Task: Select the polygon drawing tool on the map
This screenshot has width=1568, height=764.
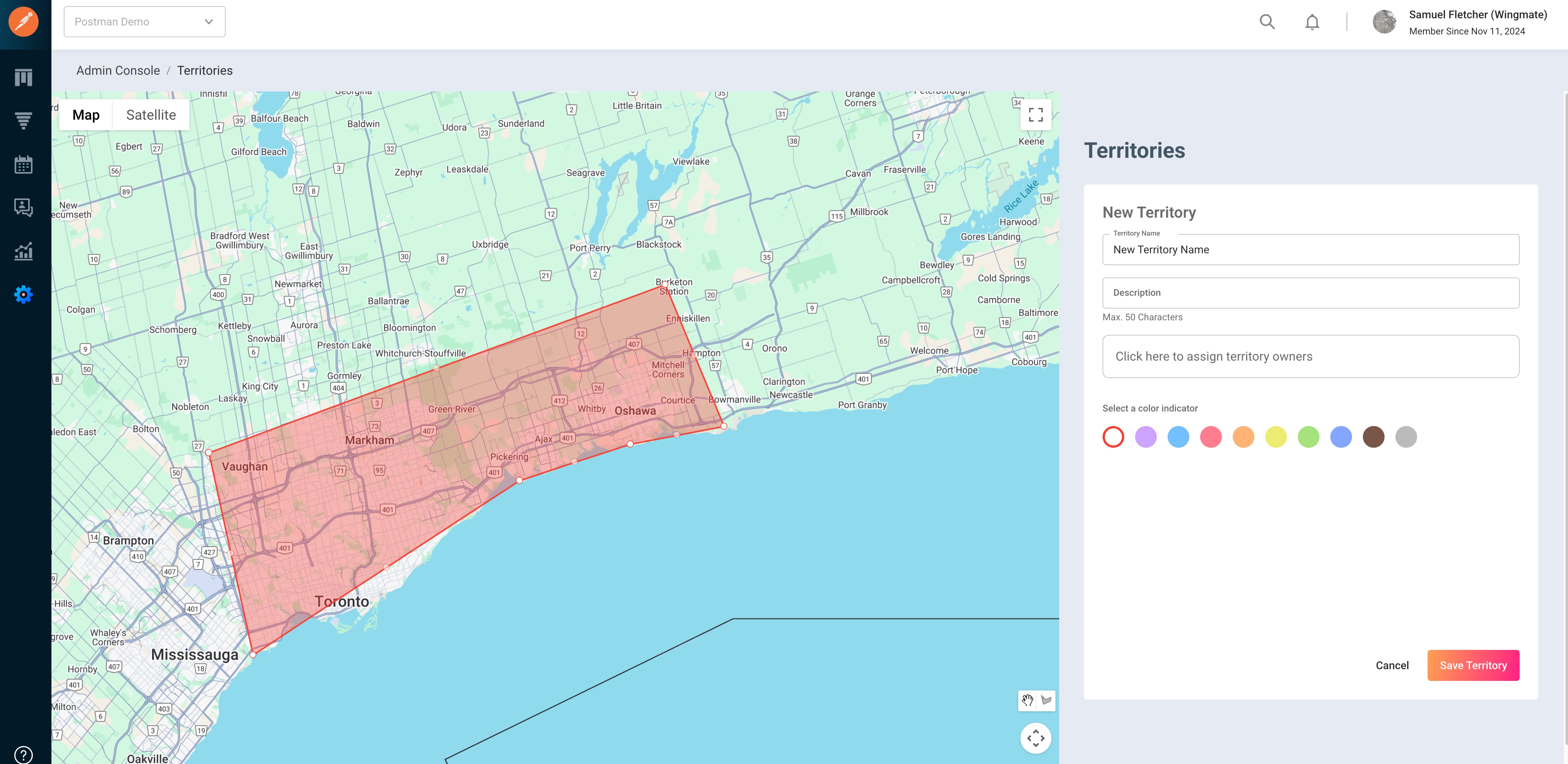Action: [1046, 700]
